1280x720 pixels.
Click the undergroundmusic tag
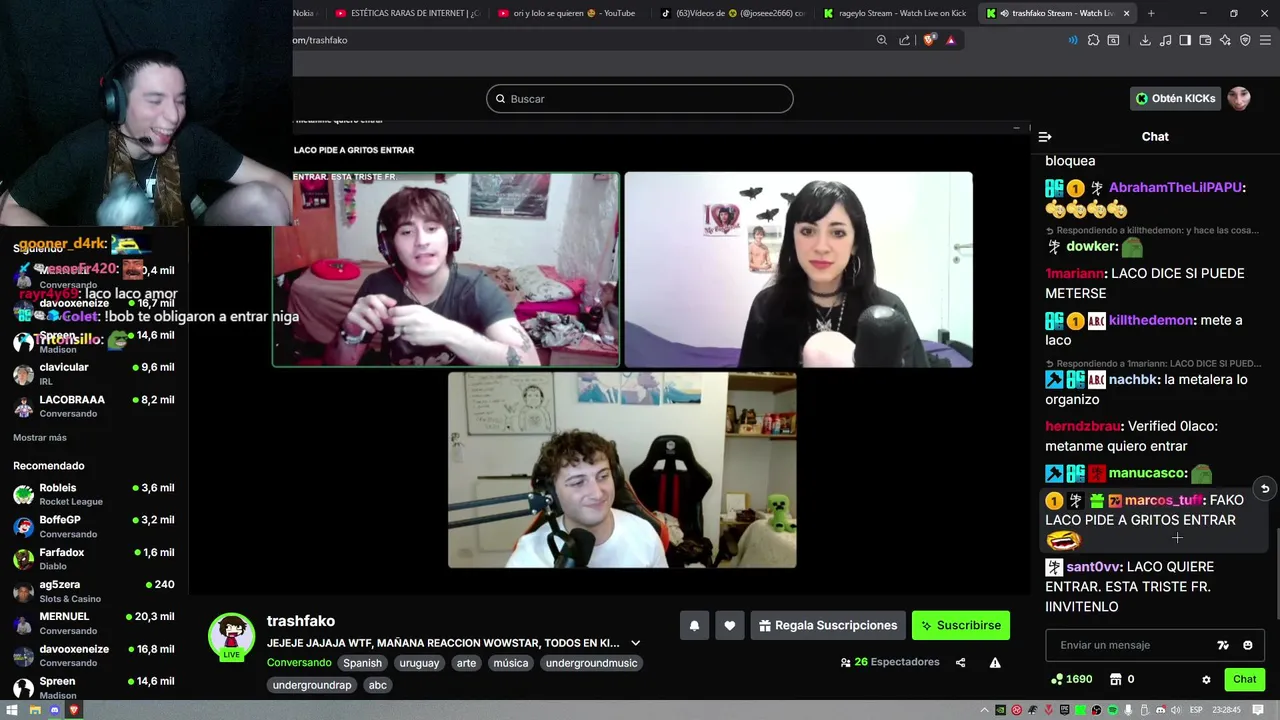[x=591, y=663]
